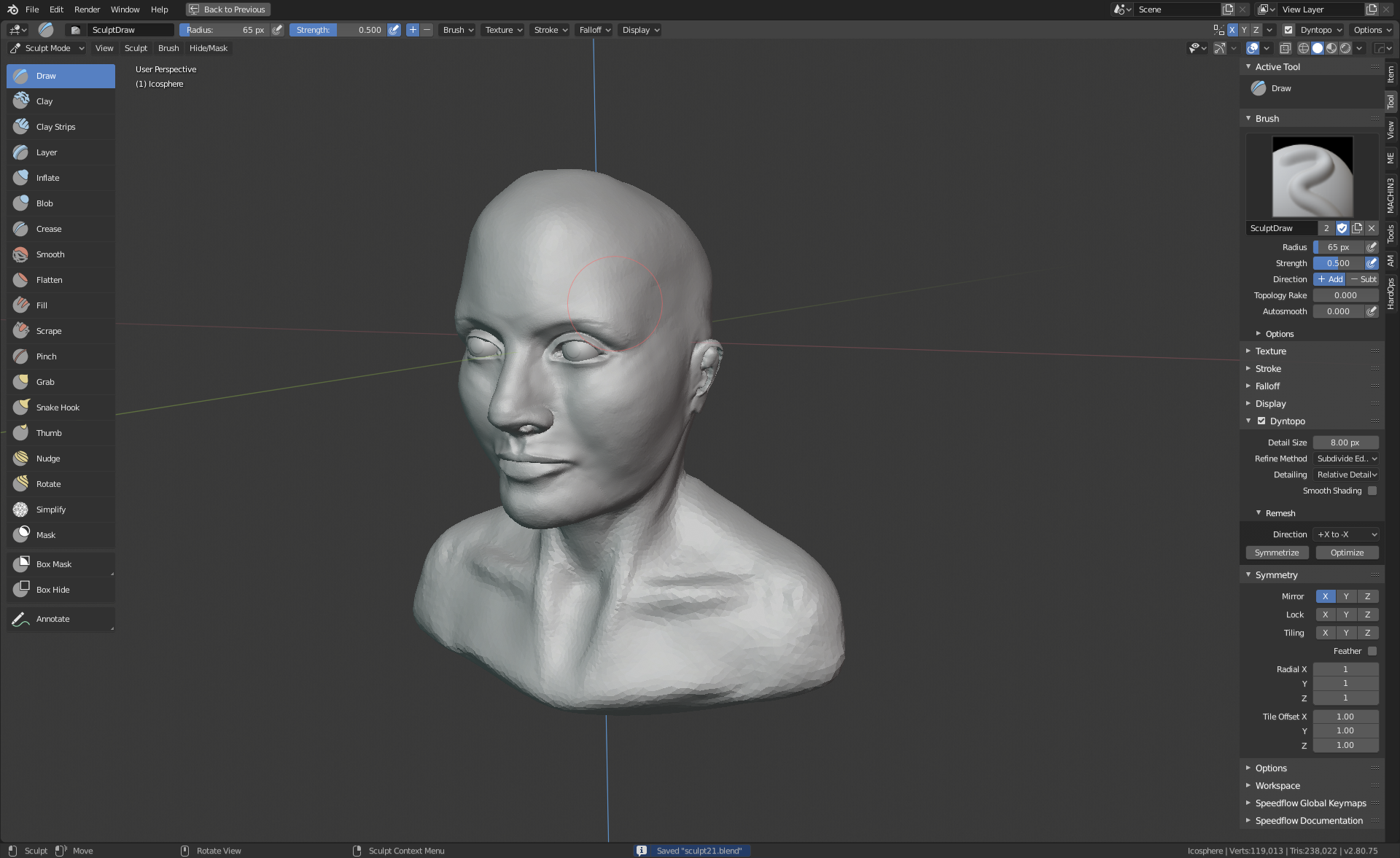Activate the Smooth brush tool

pos(50,254)
